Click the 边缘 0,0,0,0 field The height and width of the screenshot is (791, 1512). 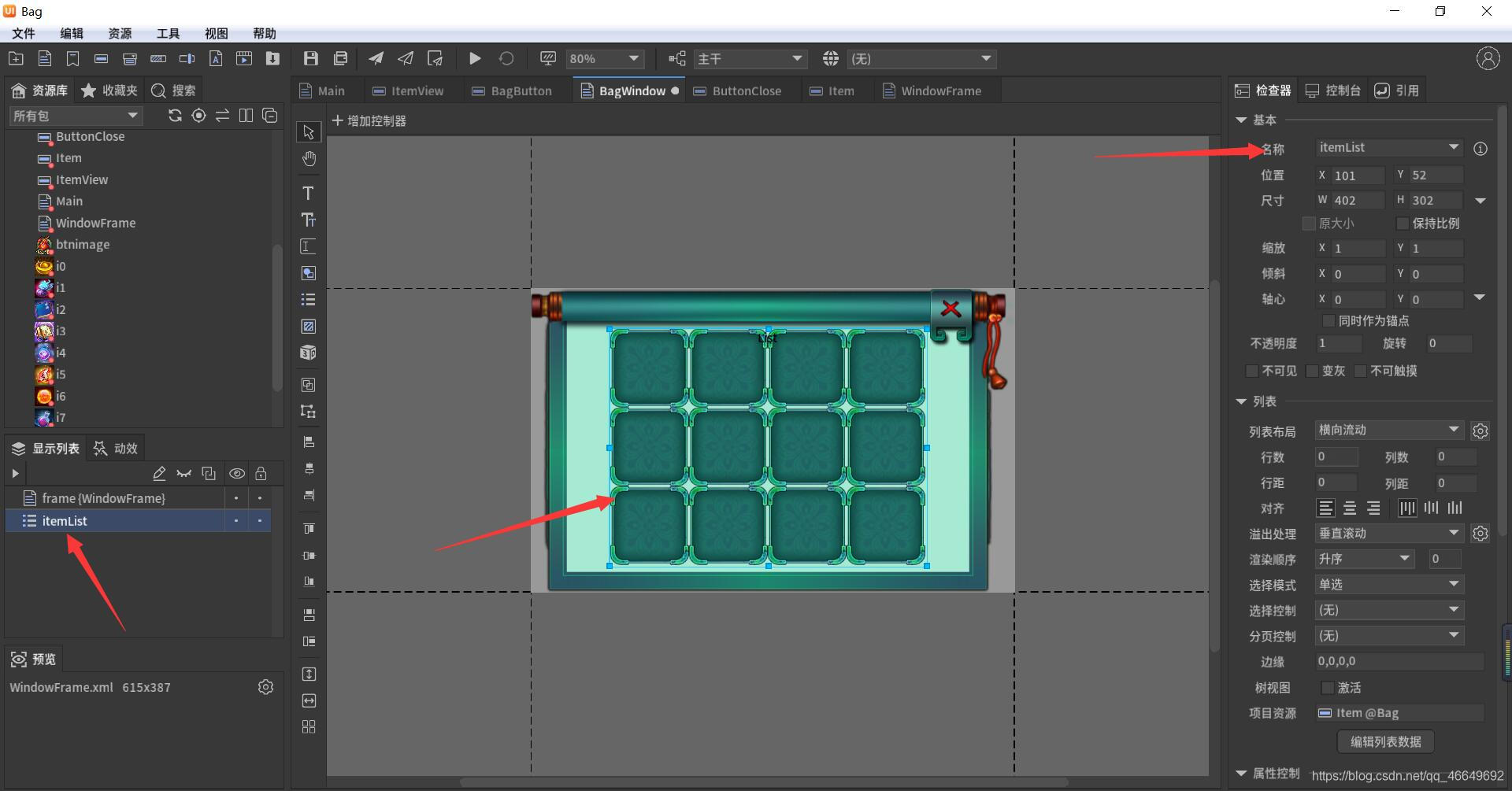1399,661
